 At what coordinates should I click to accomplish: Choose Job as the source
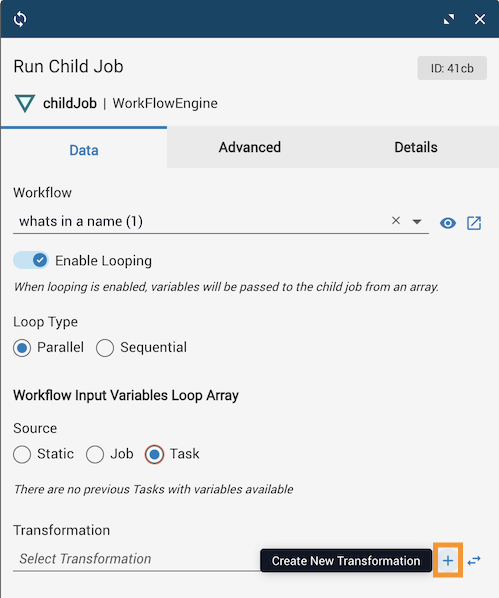point(95,454)
